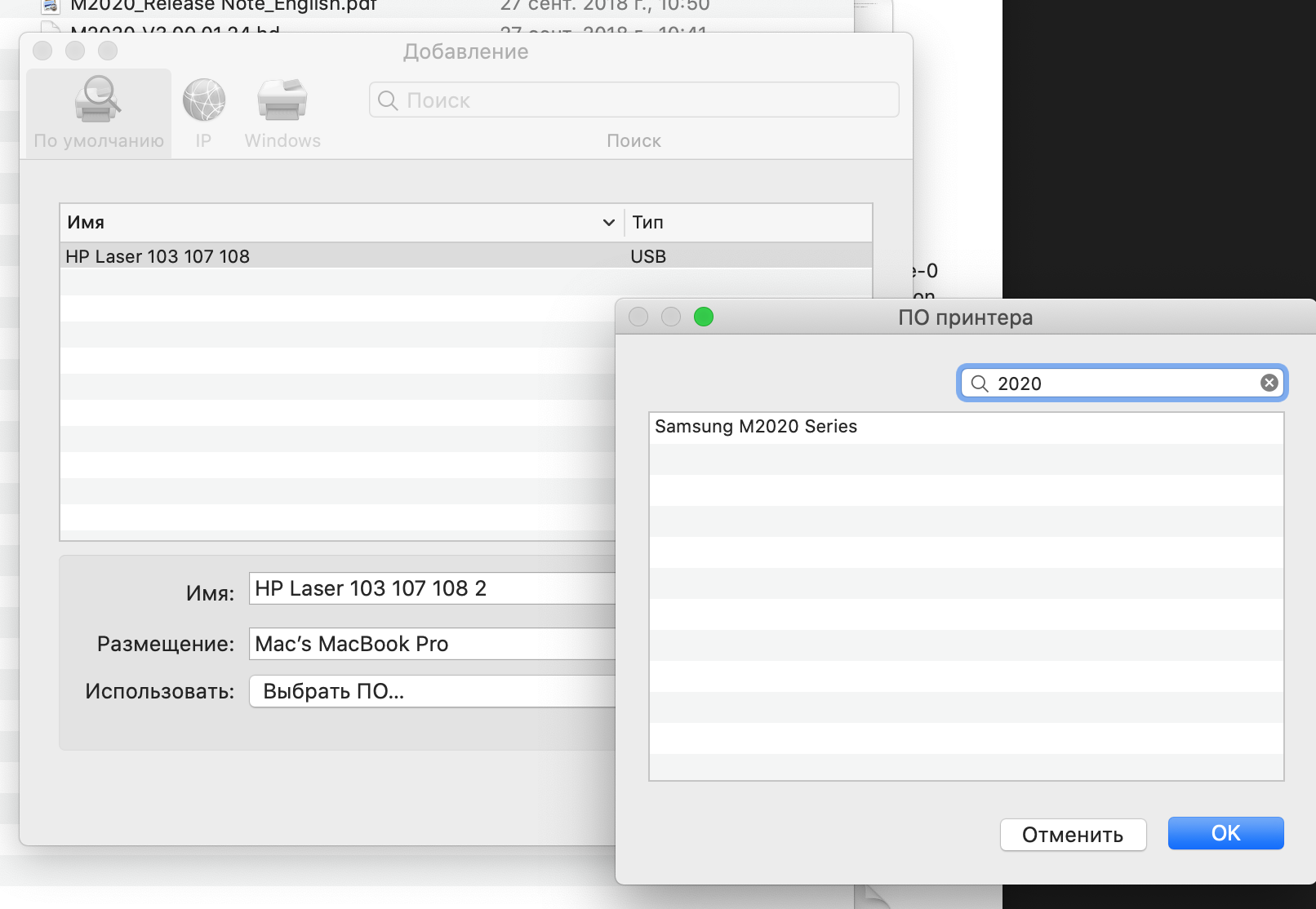The height and width of the screenshot is (909, 1316).
Task: Click the Размещение location field
Action: [433, 644]
